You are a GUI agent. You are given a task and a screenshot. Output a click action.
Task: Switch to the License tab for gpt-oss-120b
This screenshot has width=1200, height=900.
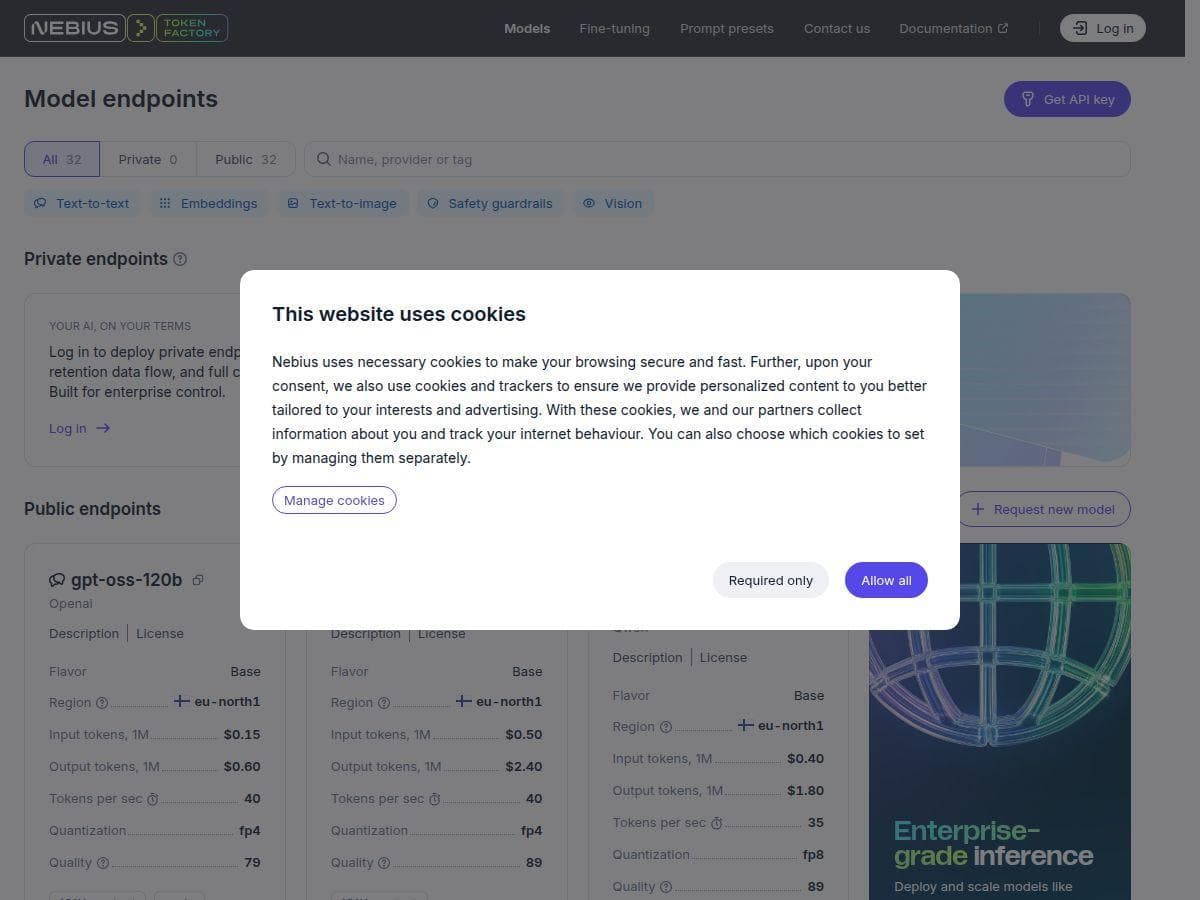pos(160,633)
